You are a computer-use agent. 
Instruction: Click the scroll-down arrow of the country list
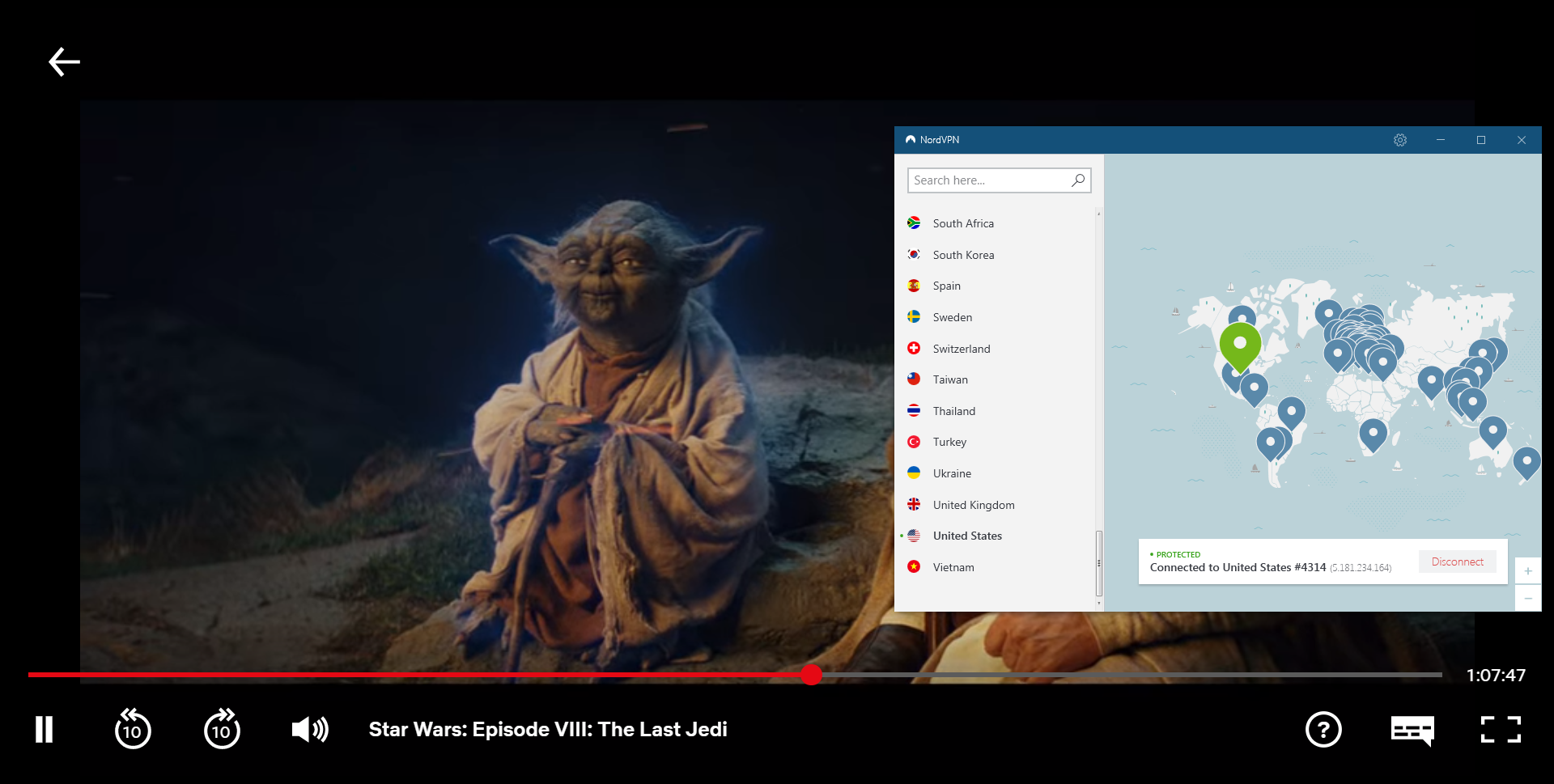point(1098,604)
